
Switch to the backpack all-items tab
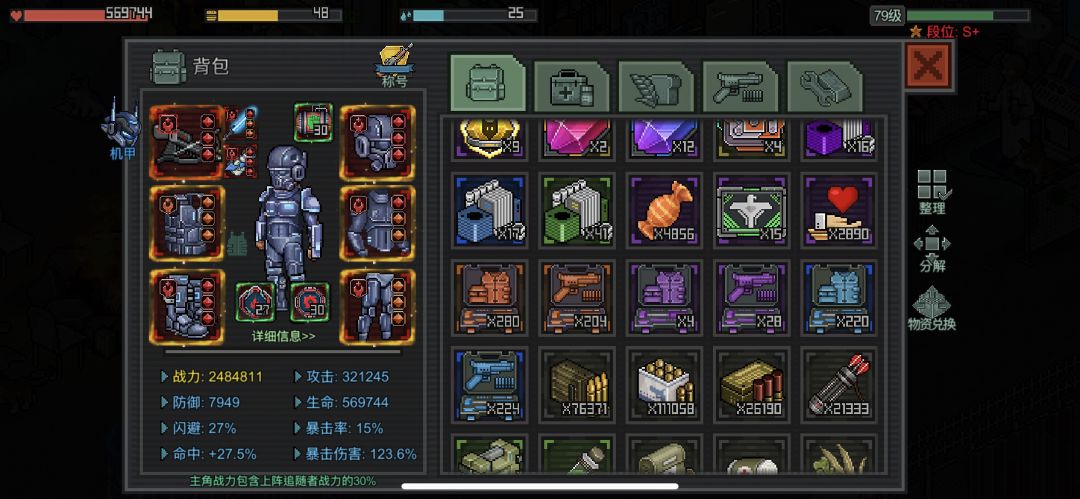[488, 84]
